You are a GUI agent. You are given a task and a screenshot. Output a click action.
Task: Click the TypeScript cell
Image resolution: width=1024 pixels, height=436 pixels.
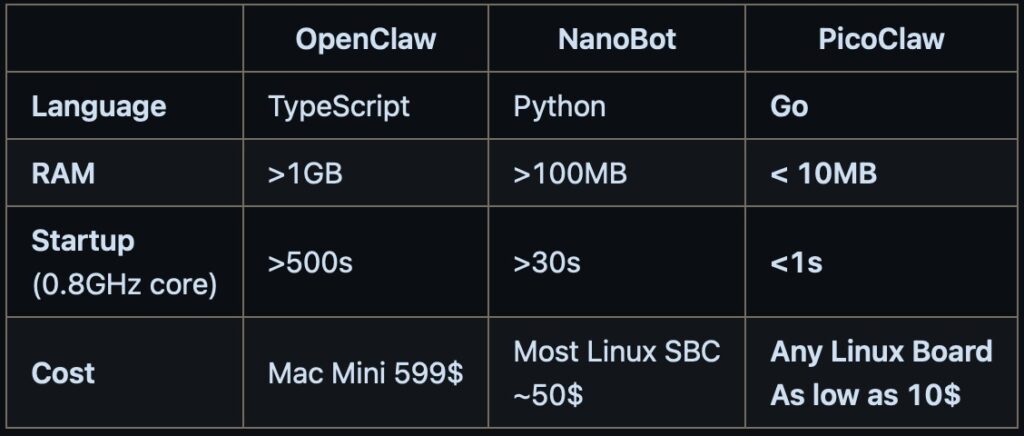pos(339,106)
